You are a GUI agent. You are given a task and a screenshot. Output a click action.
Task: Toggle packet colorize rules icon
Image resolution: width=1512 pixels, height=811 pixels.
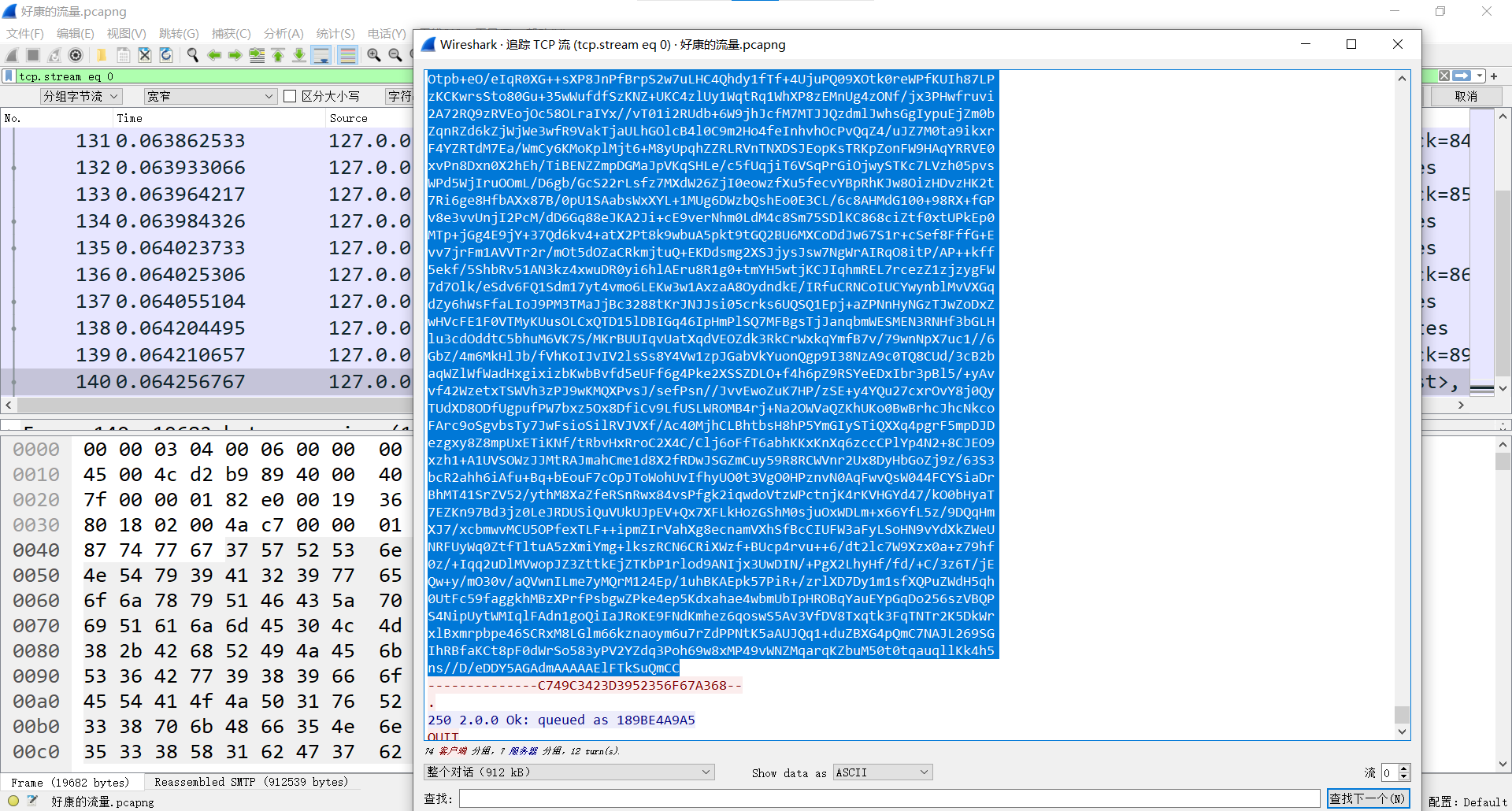coord(347,55)
